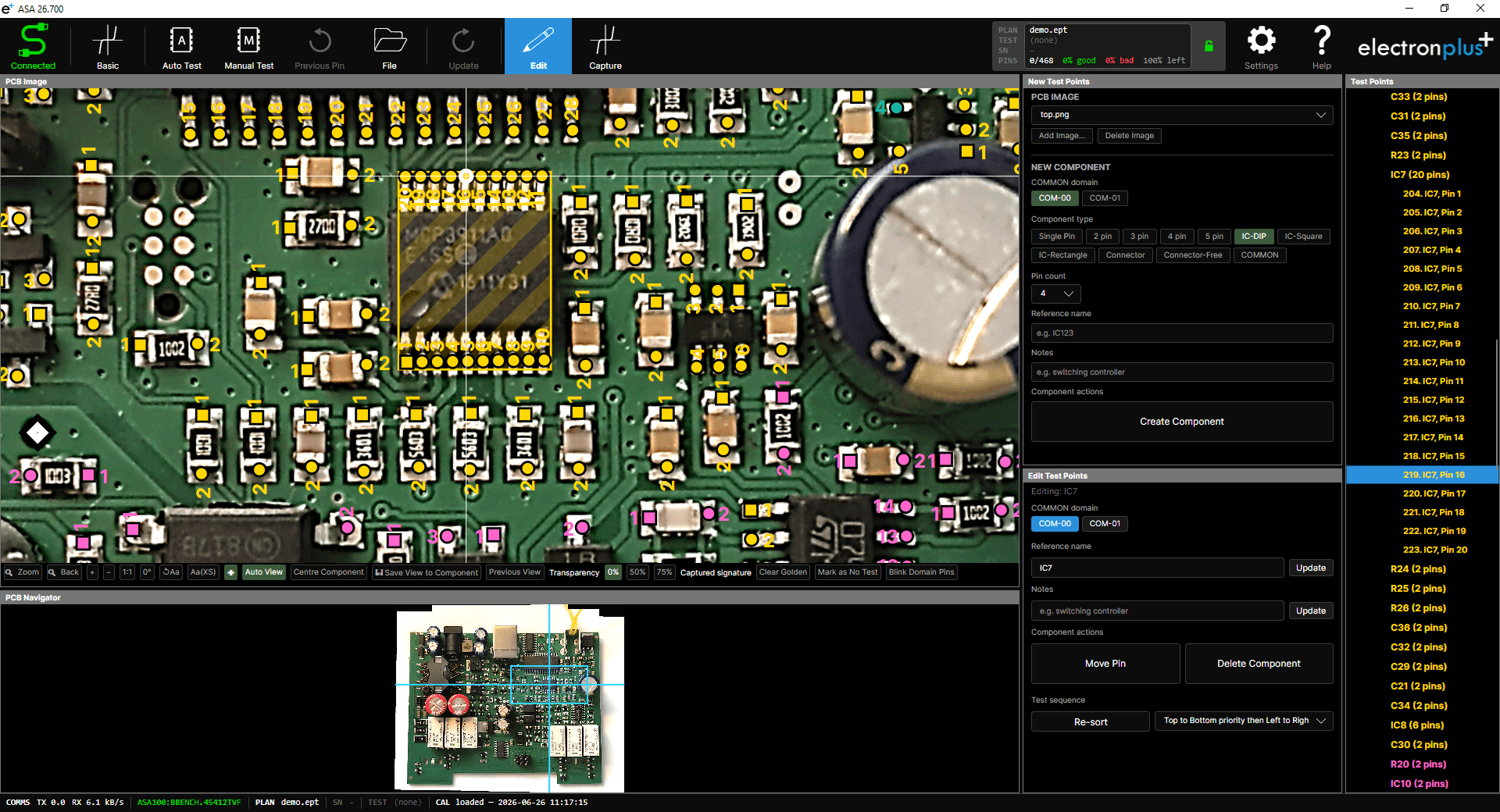Image resolution: width=1500 pixels, height=812 pixels.
Task: Reset PCB view to 1:1 scale
Action: tap(127, 572)
